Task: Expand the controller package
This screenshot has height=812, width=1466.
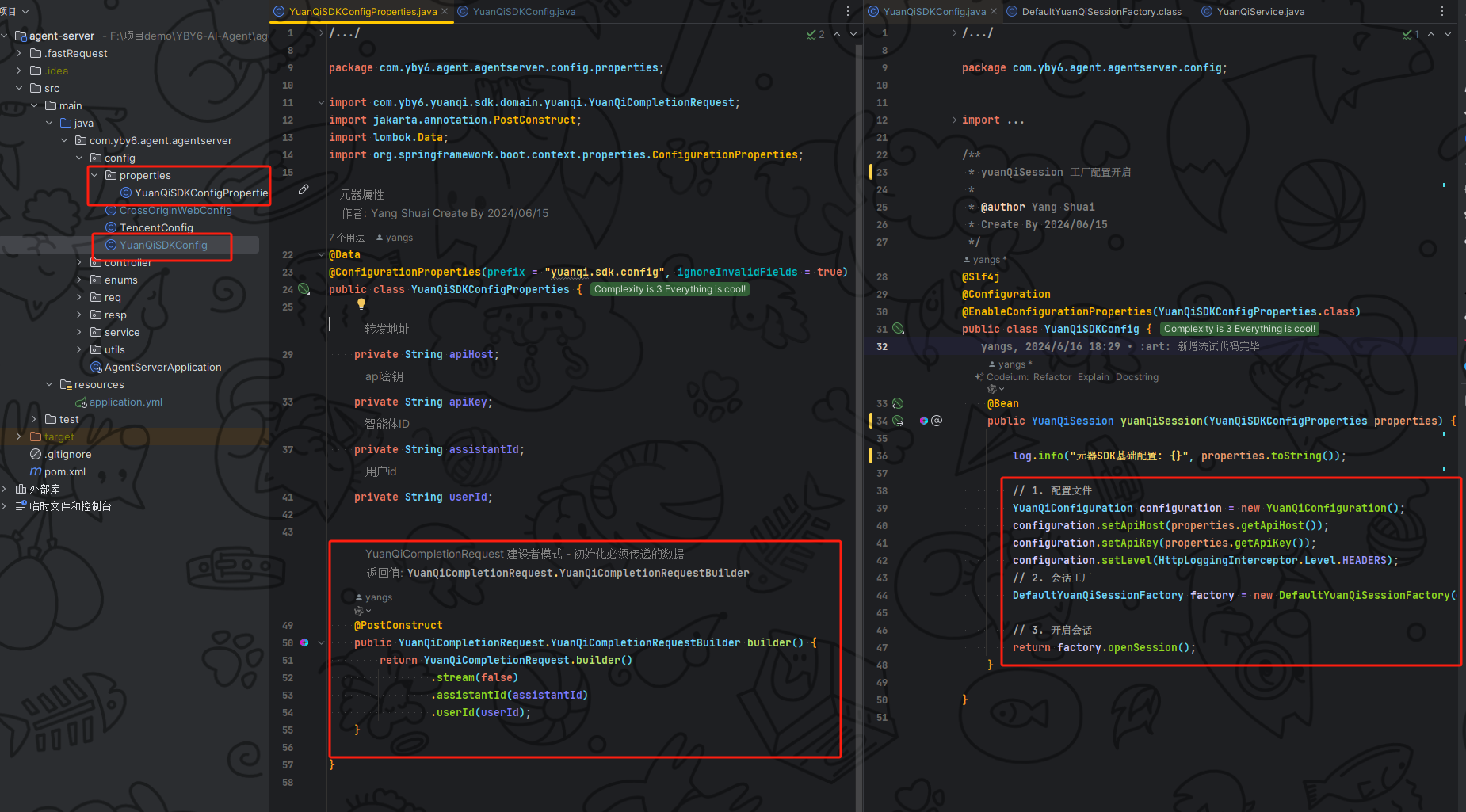Action: [x=79, y=262]
